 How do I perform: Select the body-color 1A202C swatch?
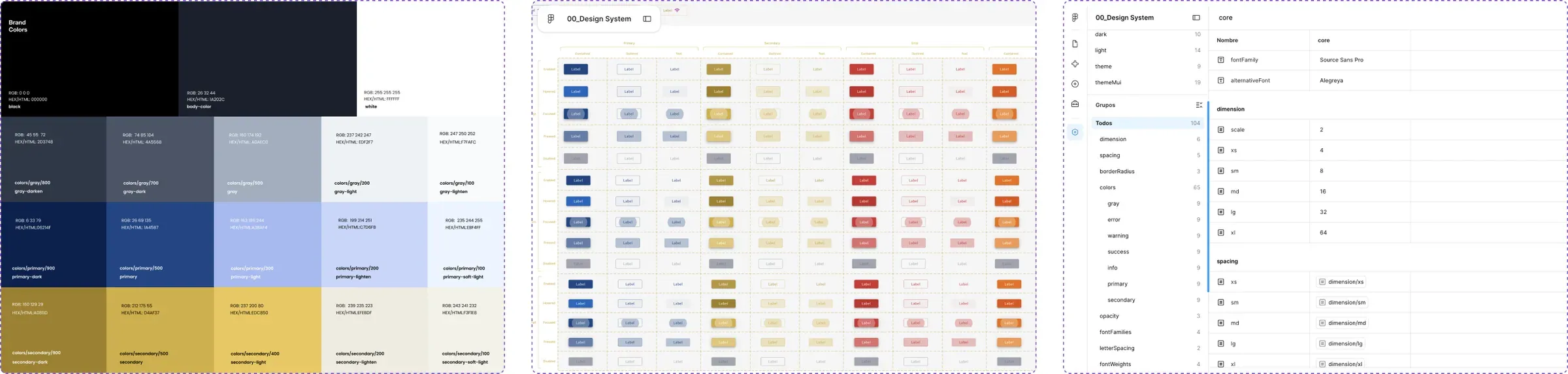pos(267,59)
